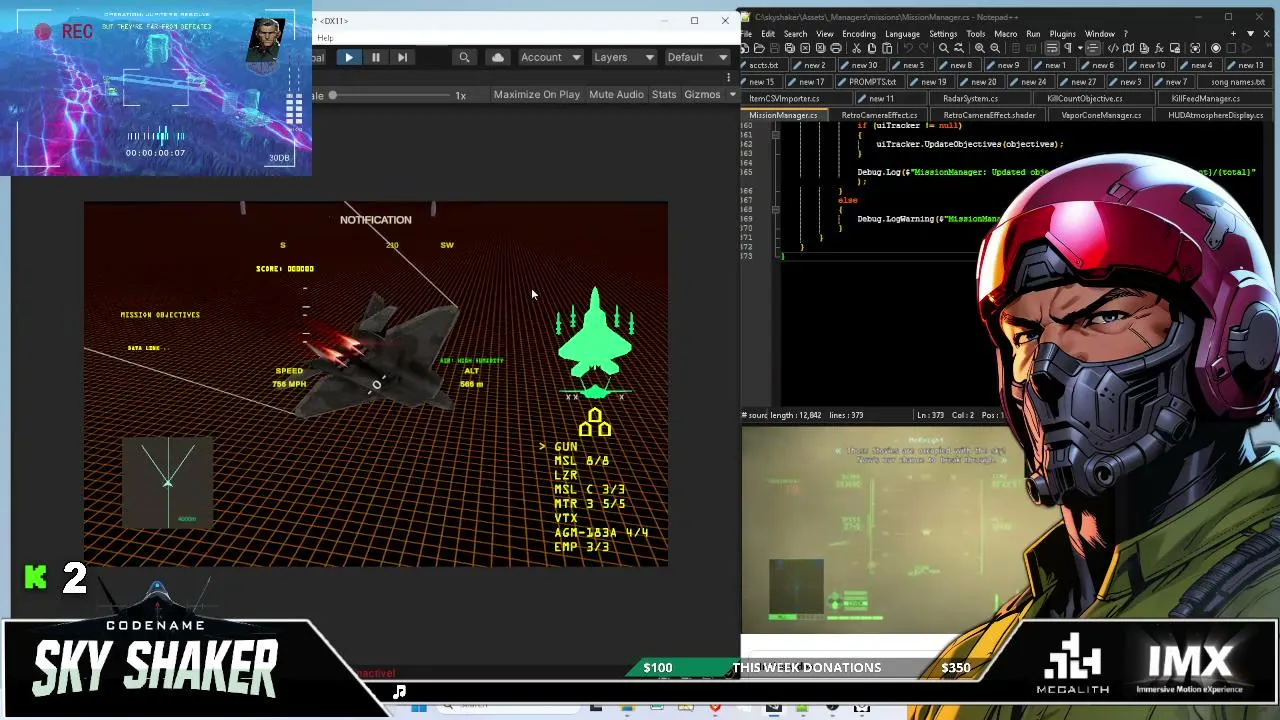Collapse the else block fold marker

[x=775, y=209]
